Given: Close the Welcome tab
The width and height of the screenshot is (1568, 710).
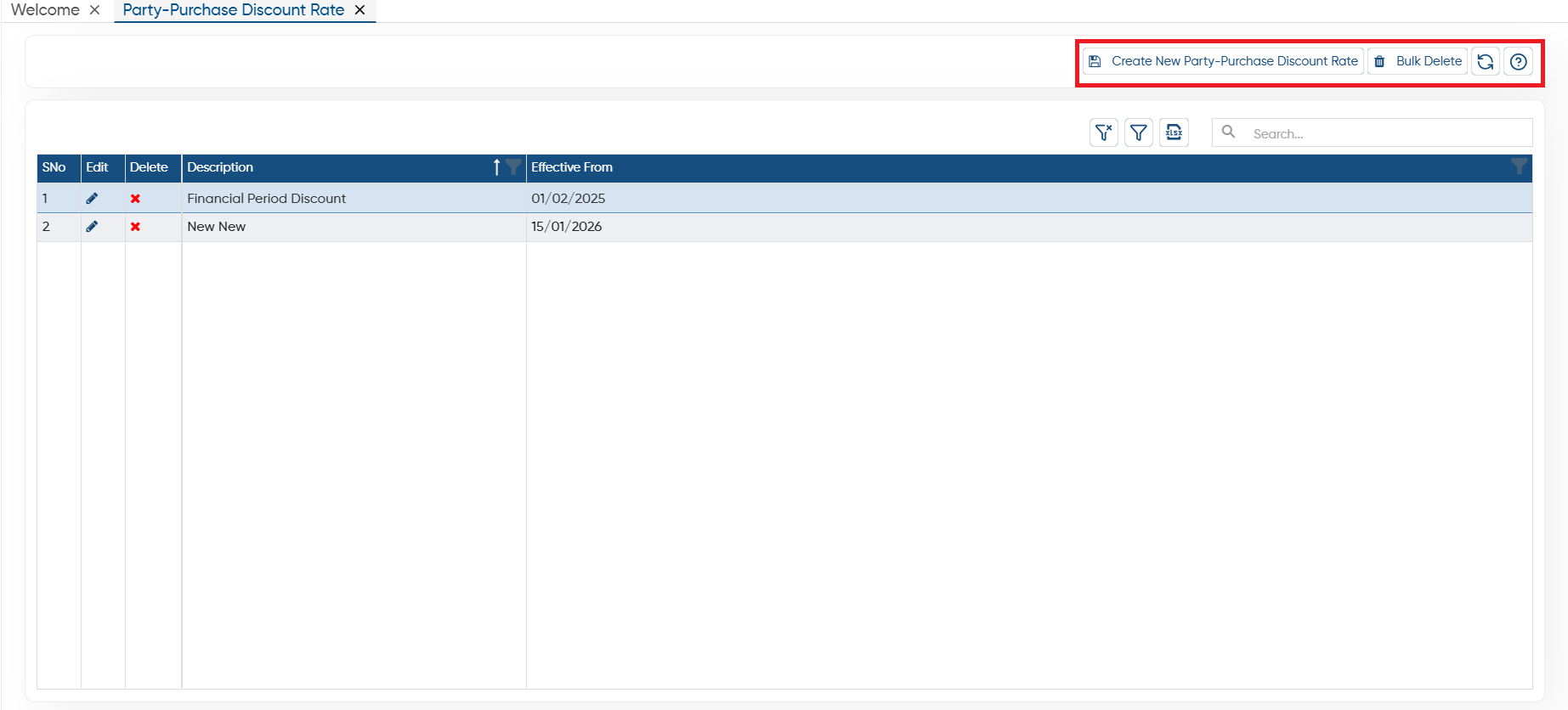Looking at the screenshot, I should click(94, 10).
